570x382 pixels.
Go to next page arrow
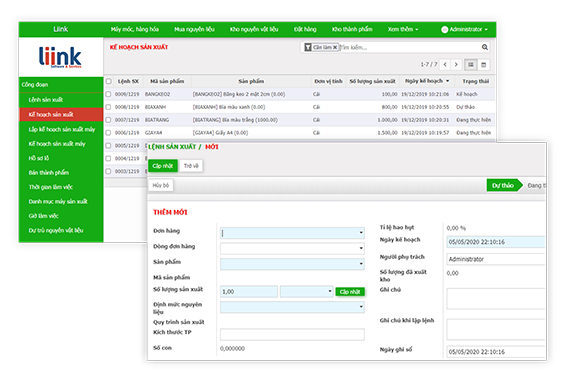click(456, 65)
